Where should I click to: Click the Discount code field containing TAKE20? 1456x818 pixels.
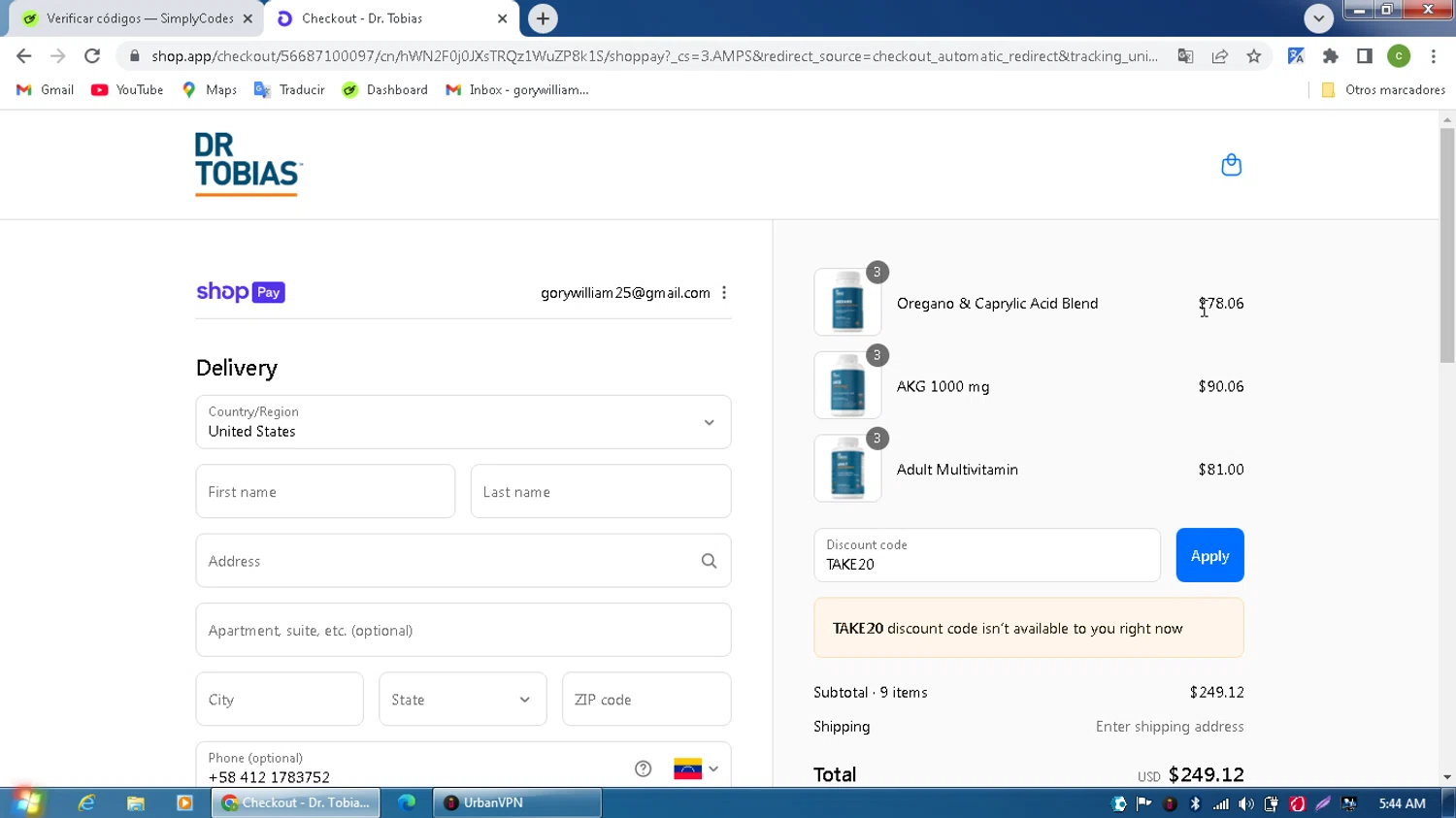(987, 556)
